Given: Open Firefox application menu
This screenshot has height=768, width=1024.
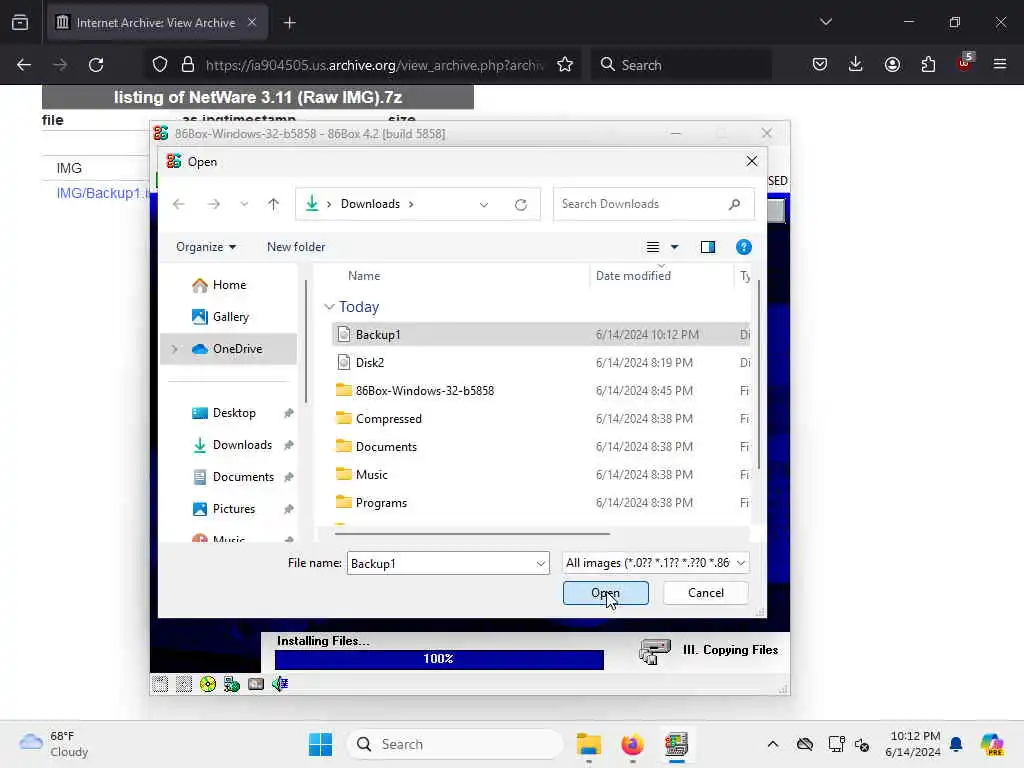Looking at the screenshot, I should tap(1000, 64).
